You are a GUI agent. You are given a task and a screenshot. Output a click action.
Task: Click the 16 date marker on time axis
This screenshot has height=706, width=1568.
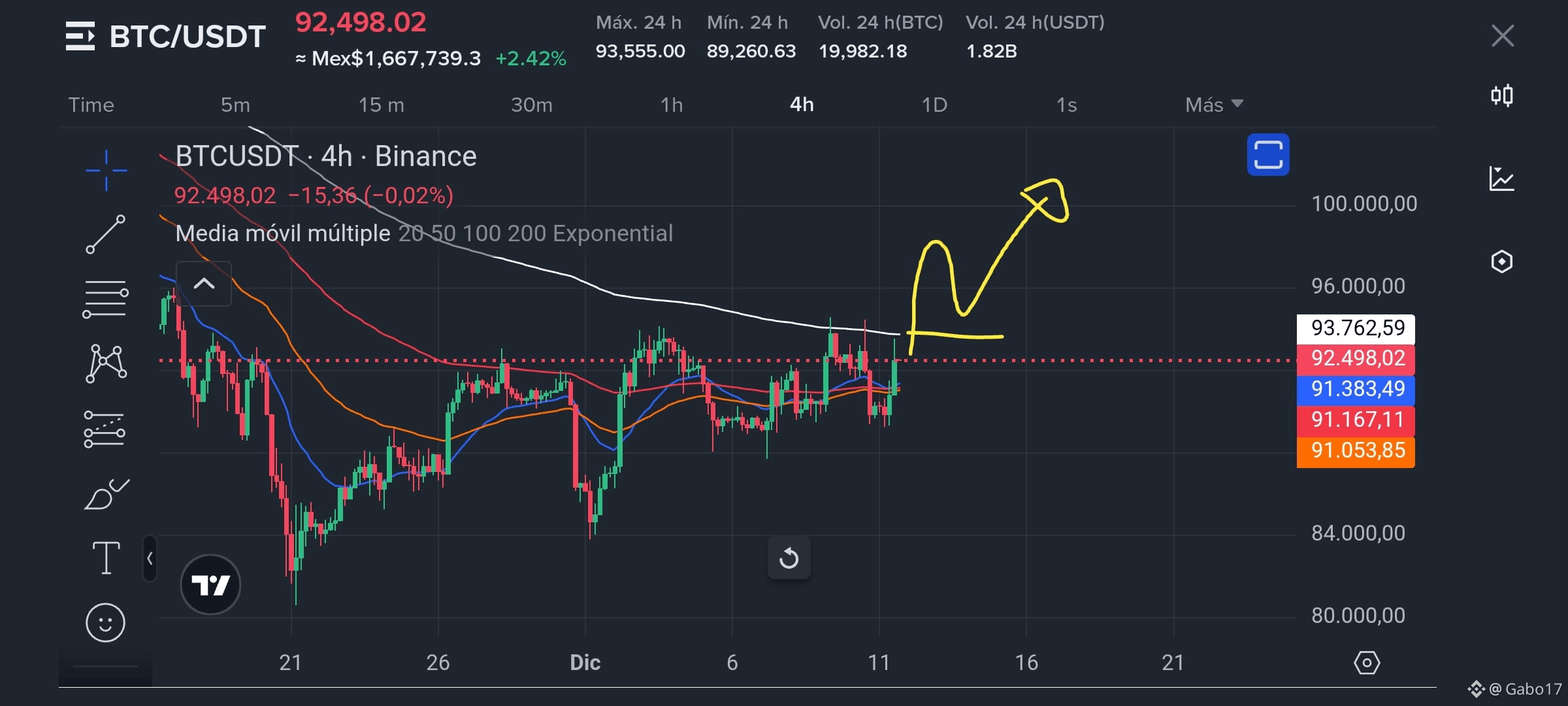[x=1026, y=663]
